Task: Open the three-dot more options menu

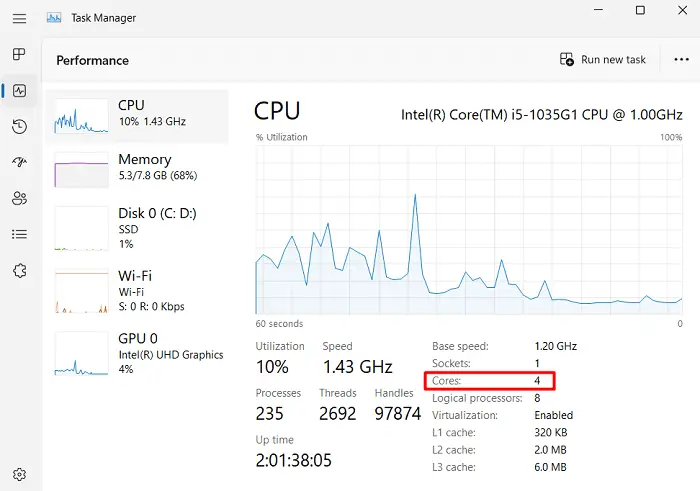Action: 681,60
